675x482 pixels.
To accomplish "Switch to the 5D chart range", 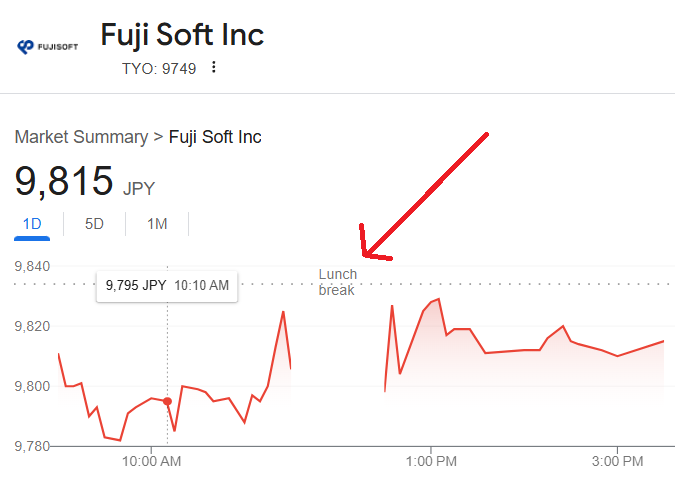I will pos(94,224).
